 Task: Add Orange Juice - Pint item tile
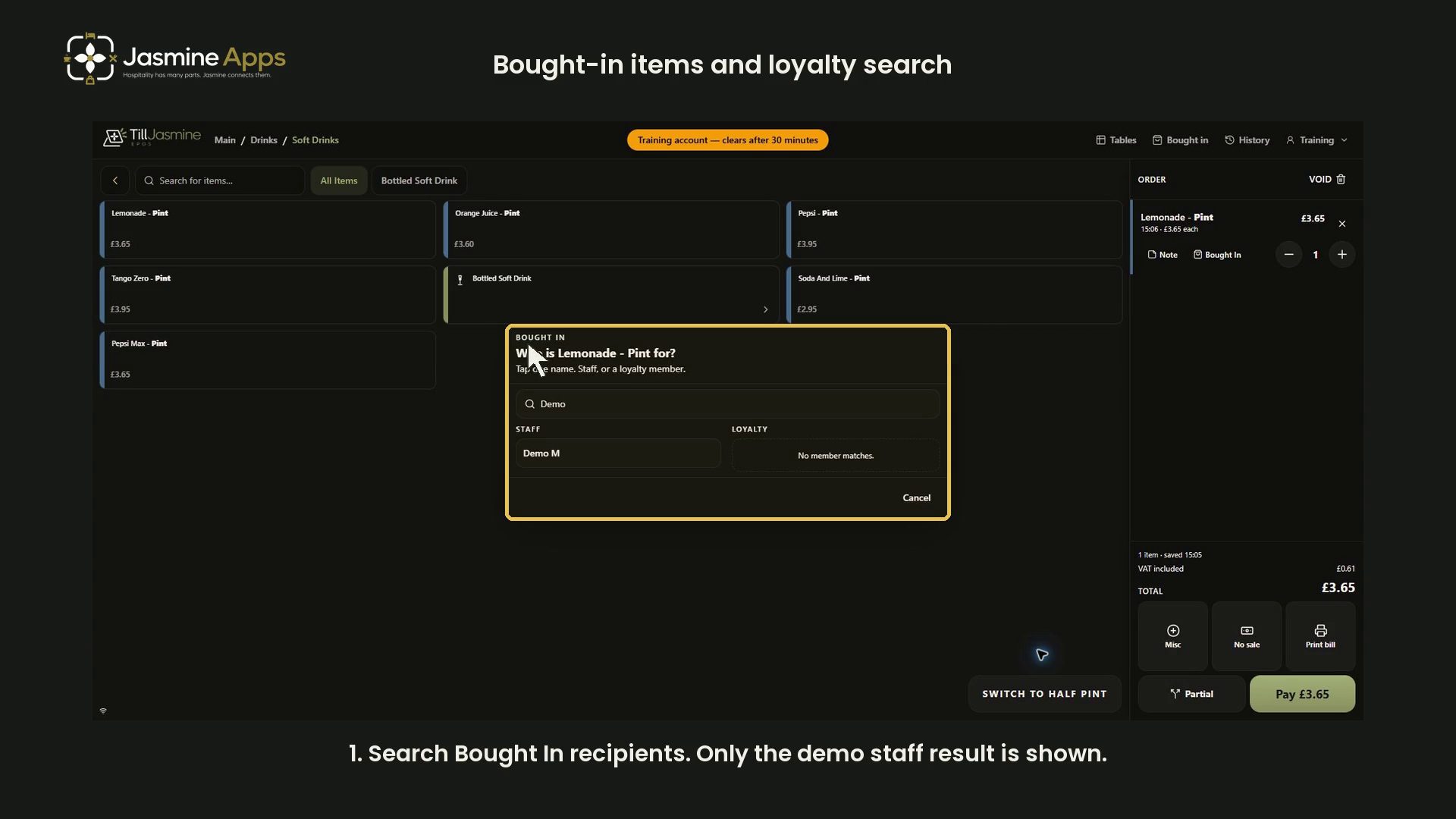pos(611,230)
